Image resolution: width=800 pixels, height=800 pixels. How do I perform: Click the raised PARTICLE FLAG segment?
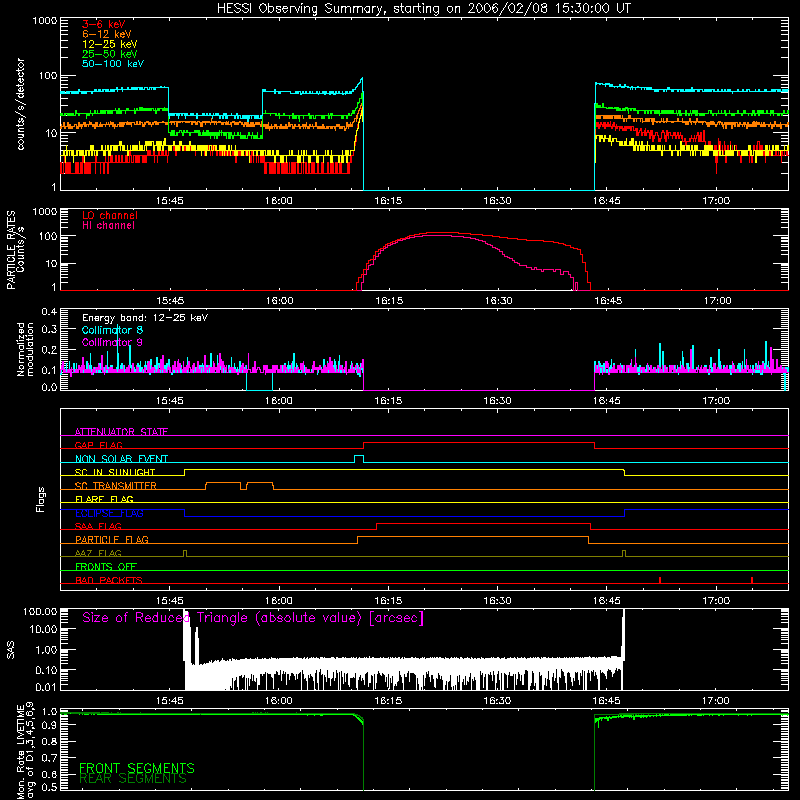point(472,537)
